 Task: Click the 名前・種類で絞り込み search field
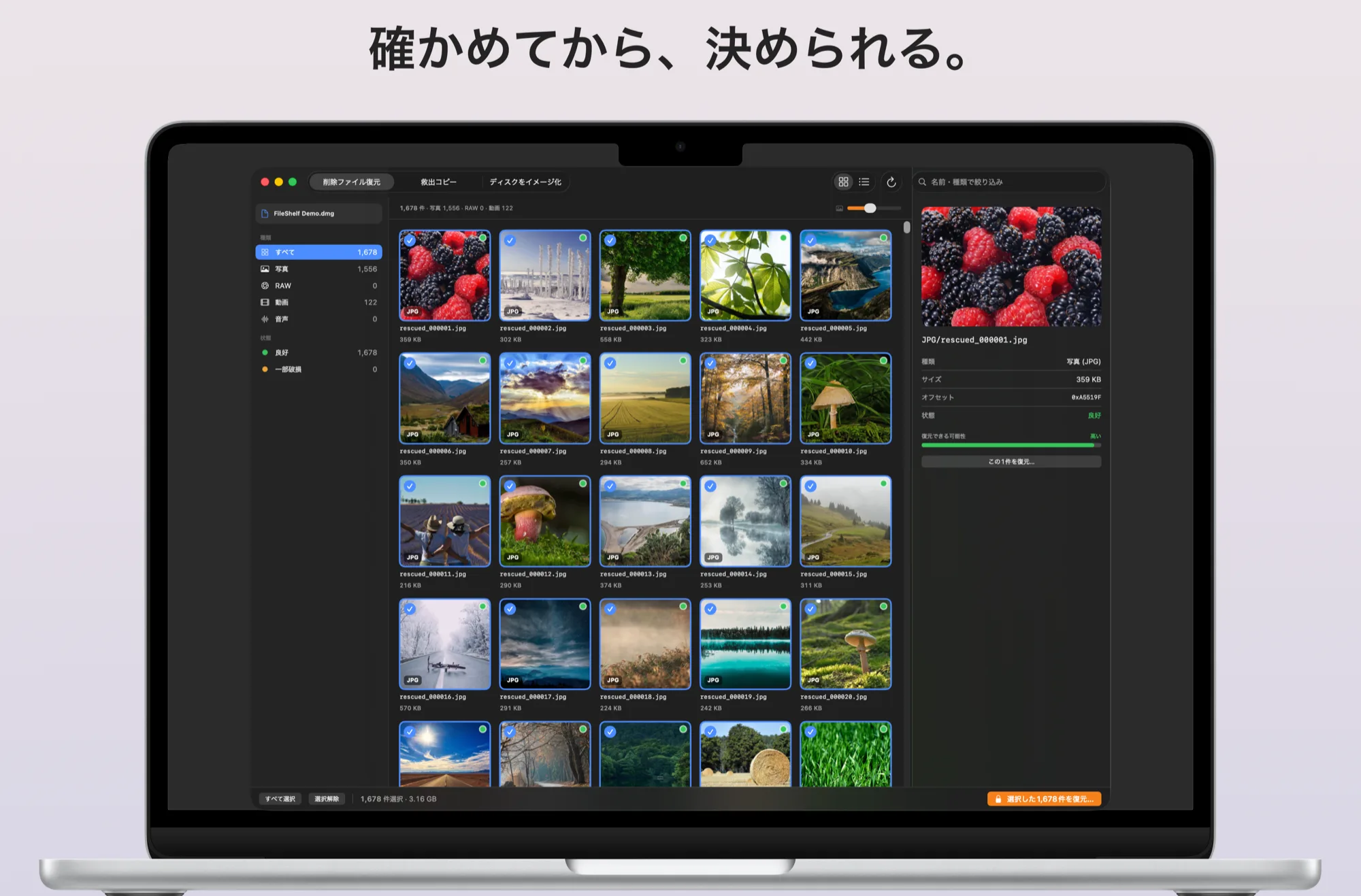1011,182
